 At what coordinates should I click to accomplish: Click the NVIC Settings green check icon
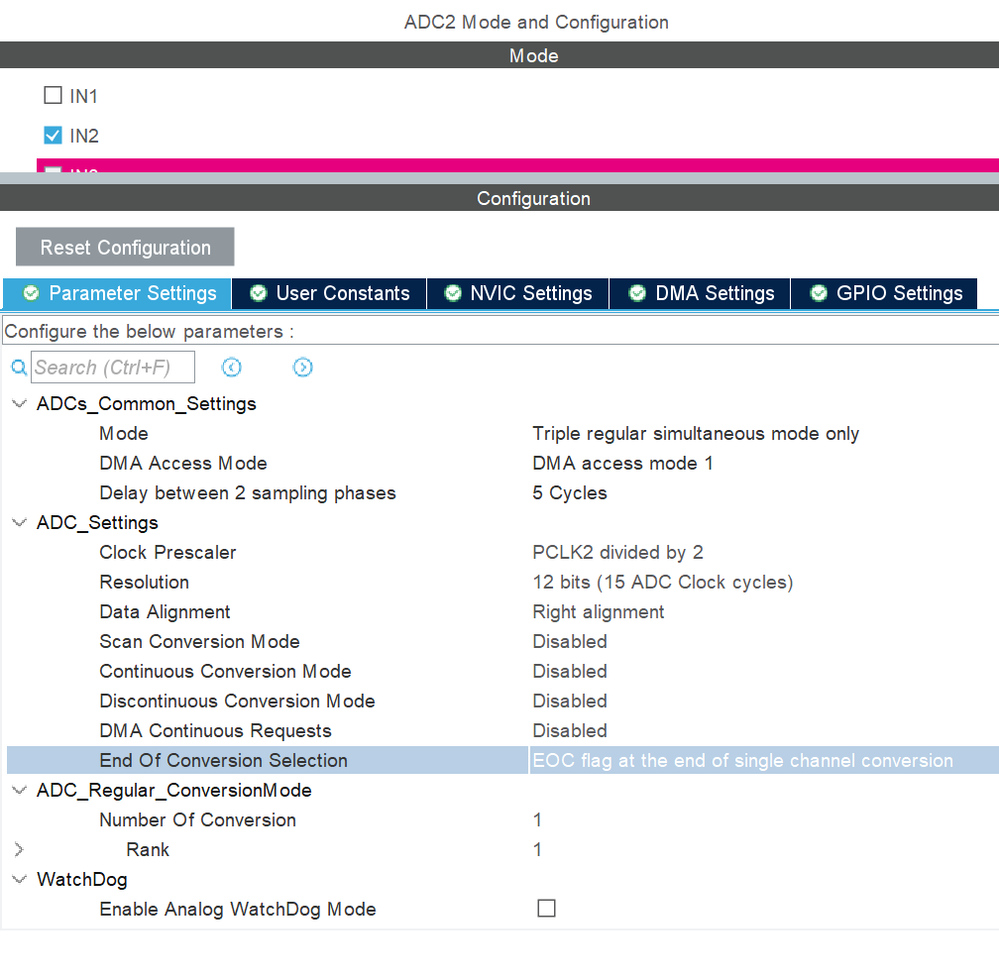point(453,293)
